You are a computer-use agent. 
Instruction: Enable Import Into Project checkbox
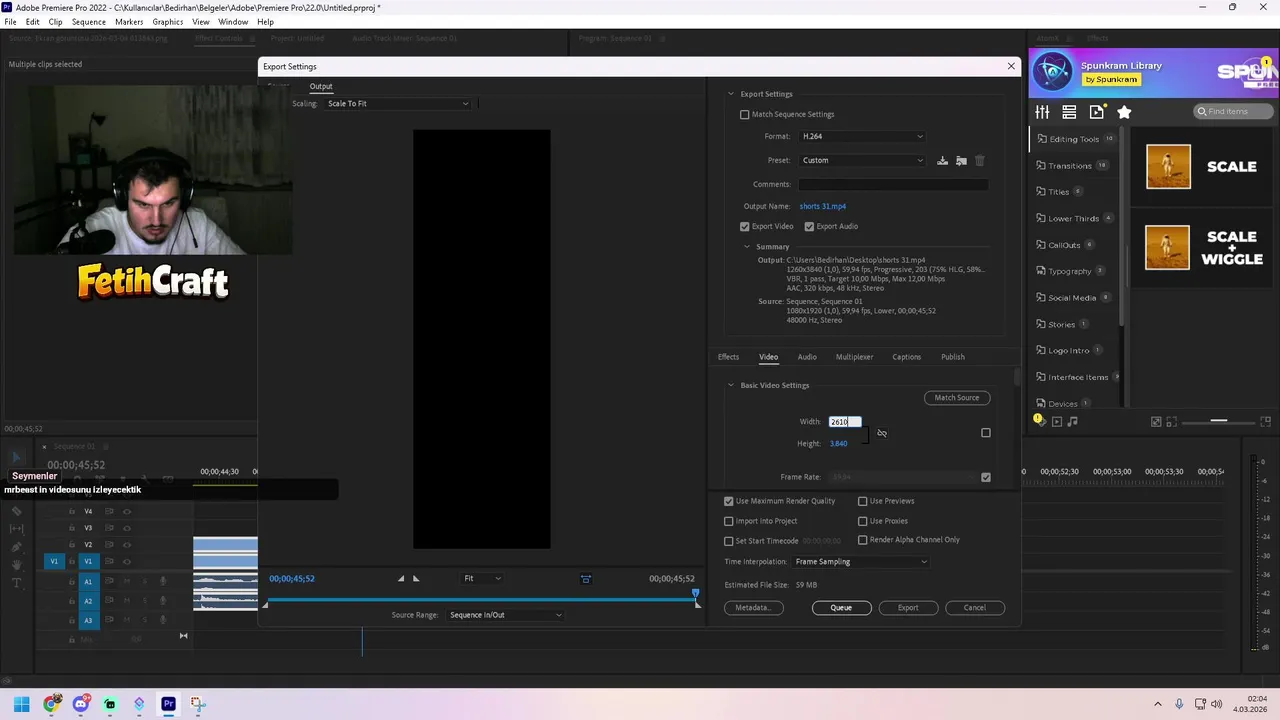(729, 521)
